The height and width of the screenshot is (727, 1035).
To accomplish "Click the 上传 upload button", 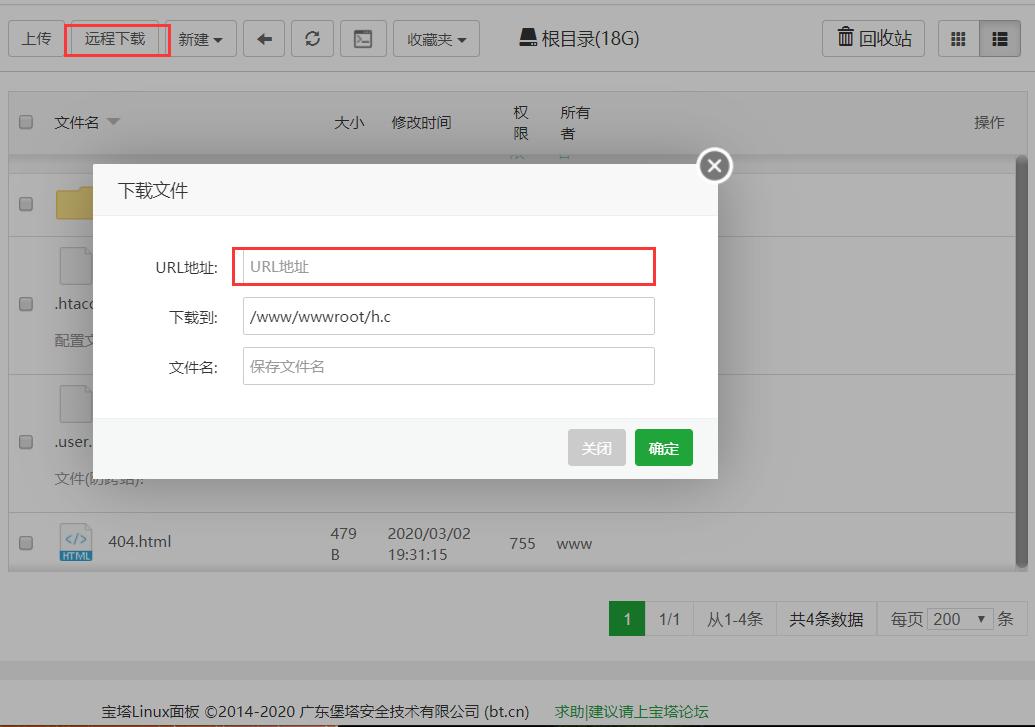I will 36,38.
